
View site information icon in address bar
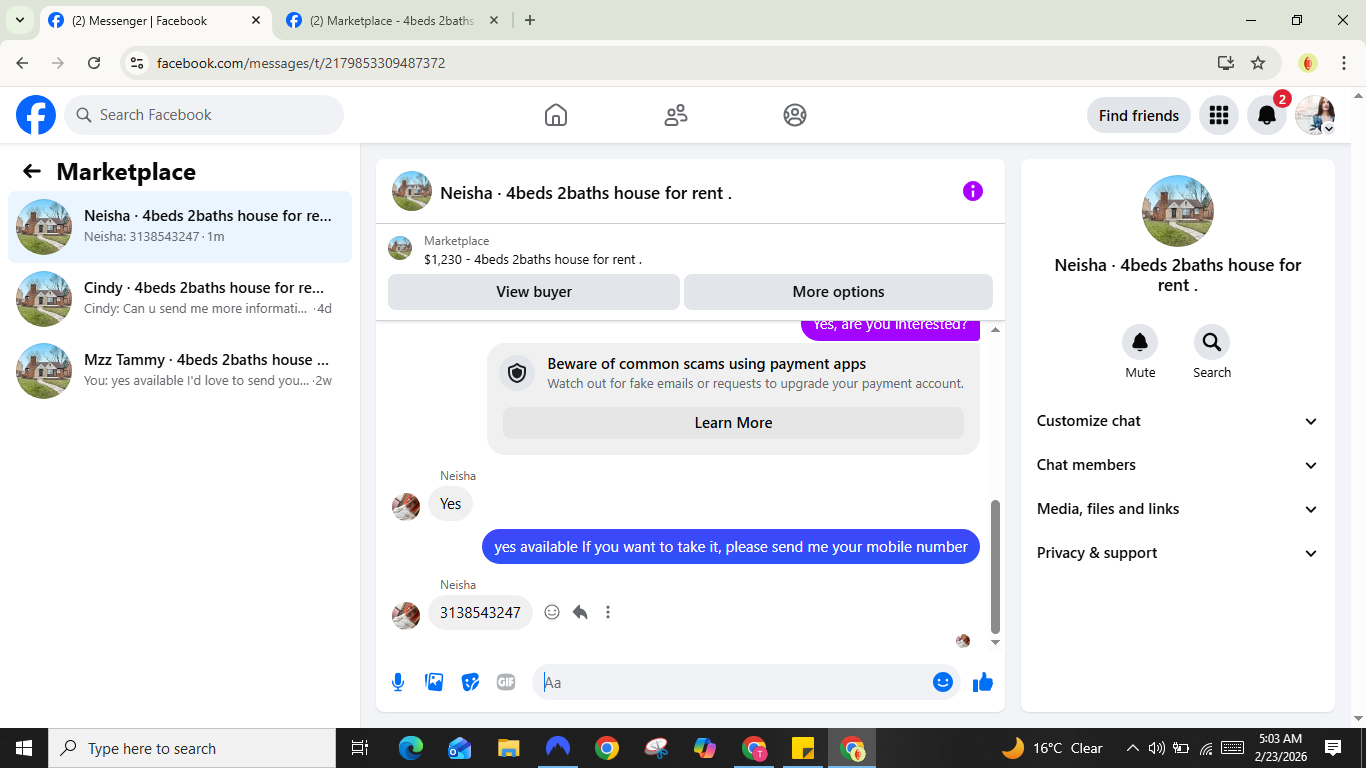pos(138,63)
